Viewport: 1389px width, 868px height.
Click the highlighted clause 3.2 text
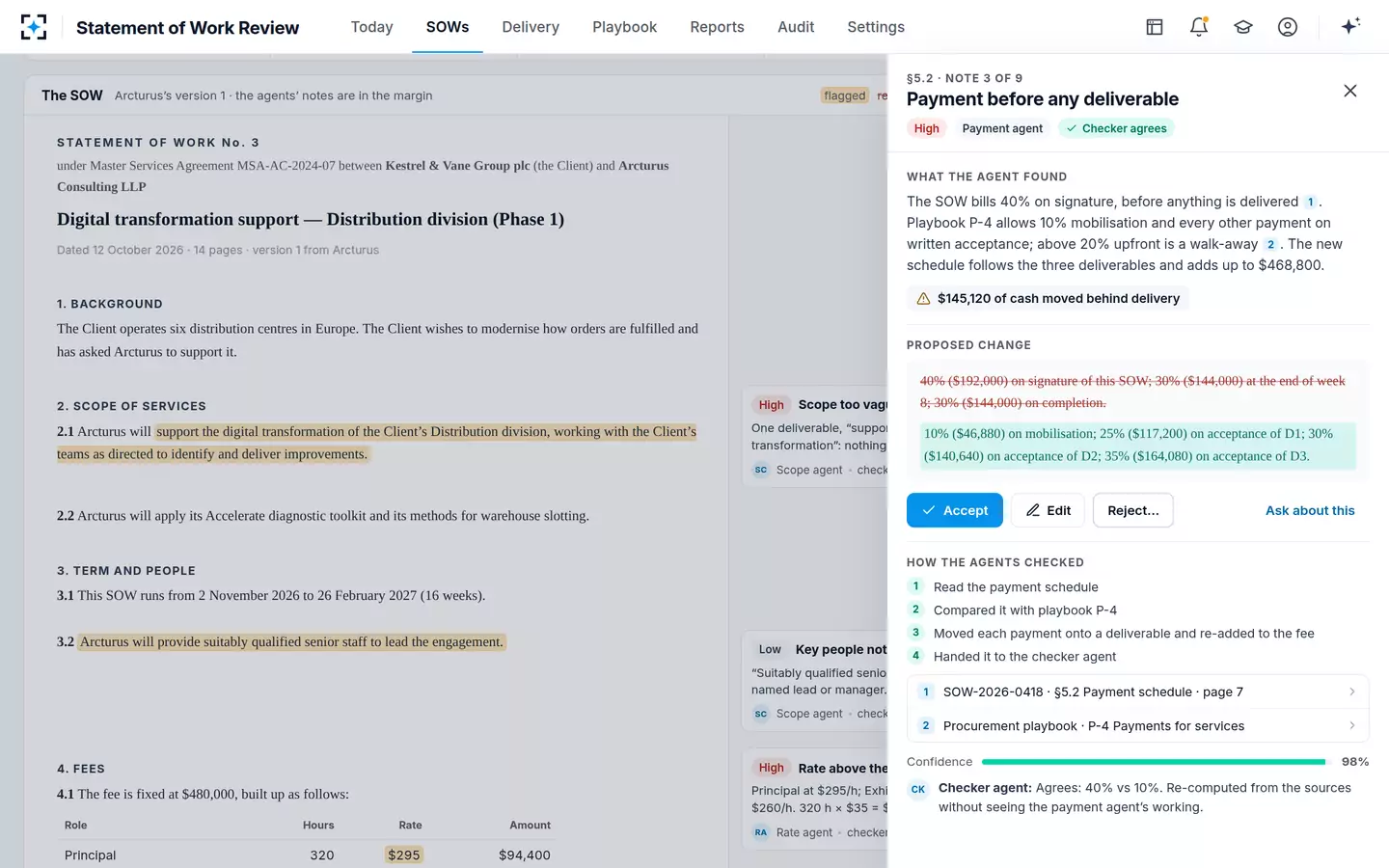[x=291, y=641]
